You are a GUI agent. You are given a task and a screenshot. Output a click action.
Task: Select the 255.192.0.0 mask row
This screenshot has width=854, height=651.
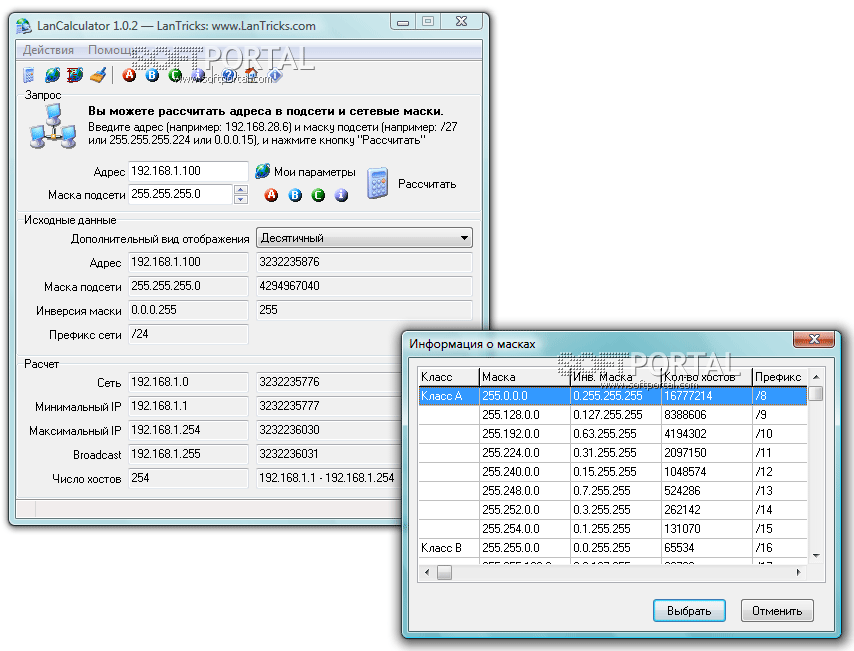pyautogui.click(x=613, y=434)
